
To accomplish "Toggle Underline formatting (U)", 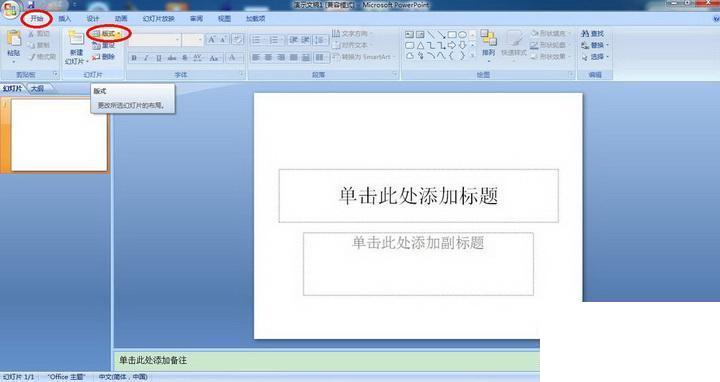I will click(159, 58).
